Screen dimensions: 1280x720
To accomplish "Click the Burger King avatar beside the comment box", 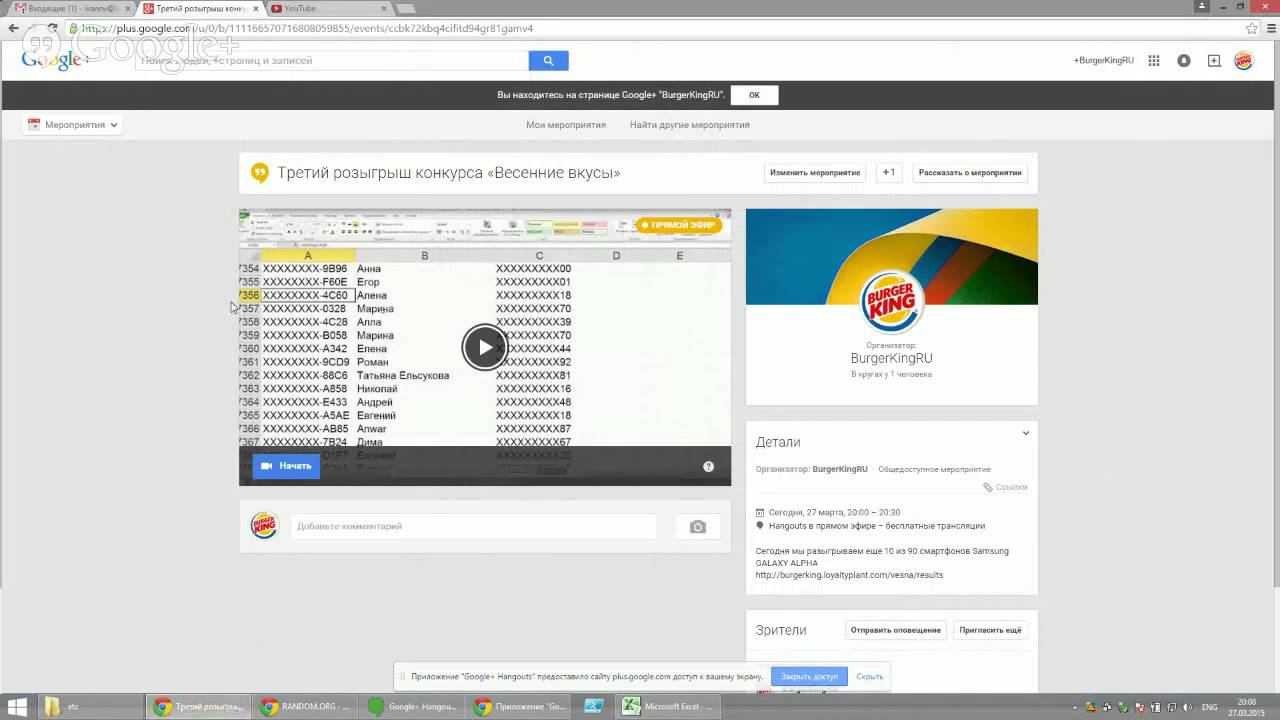I will coord(264,526).
